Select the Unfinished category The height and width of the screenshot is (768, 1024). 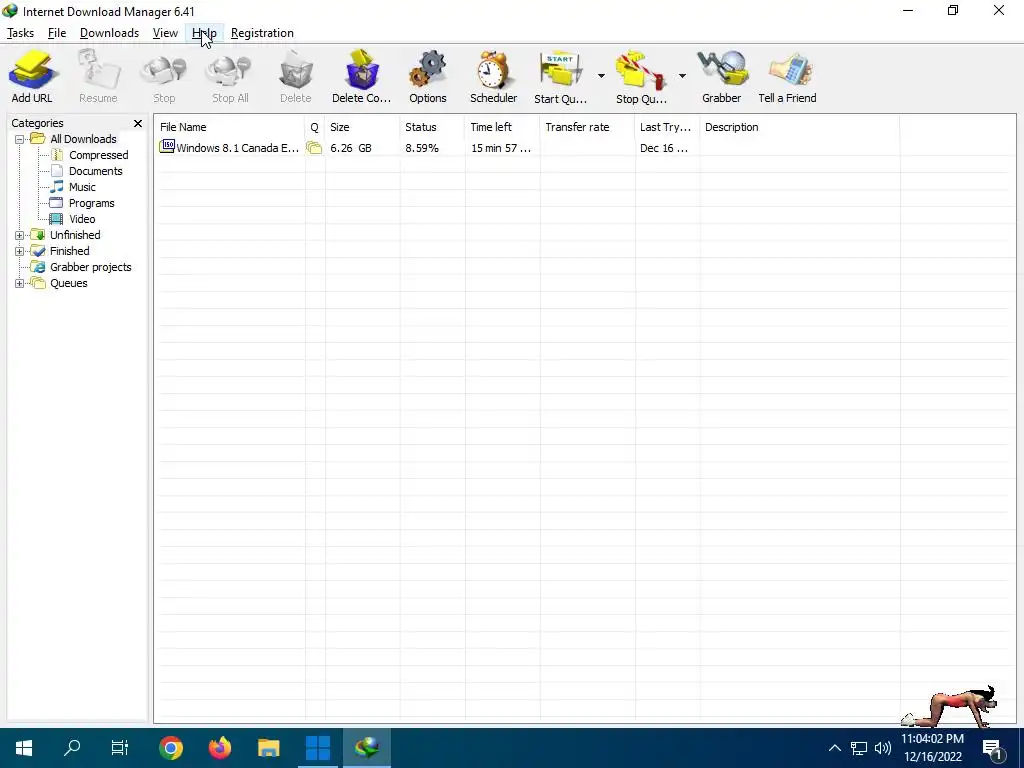tap(75, 235)
